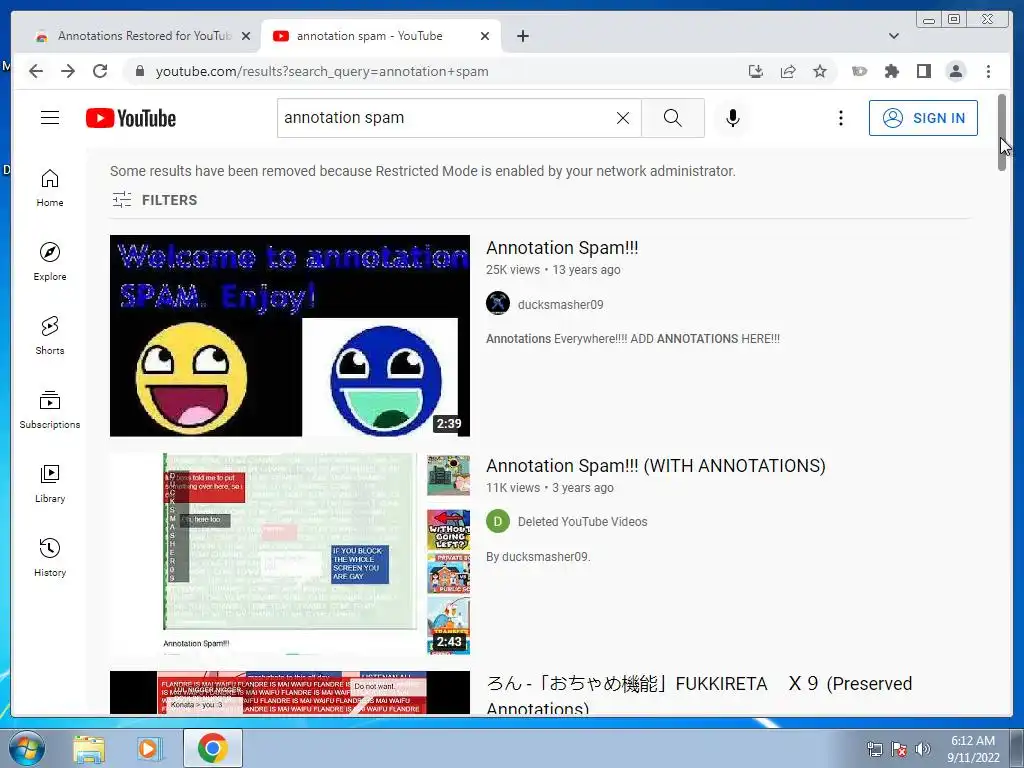The image size is (1024, 768).
Task: Visit the ducksmasher09 channel name
Action: pos(560,304)
